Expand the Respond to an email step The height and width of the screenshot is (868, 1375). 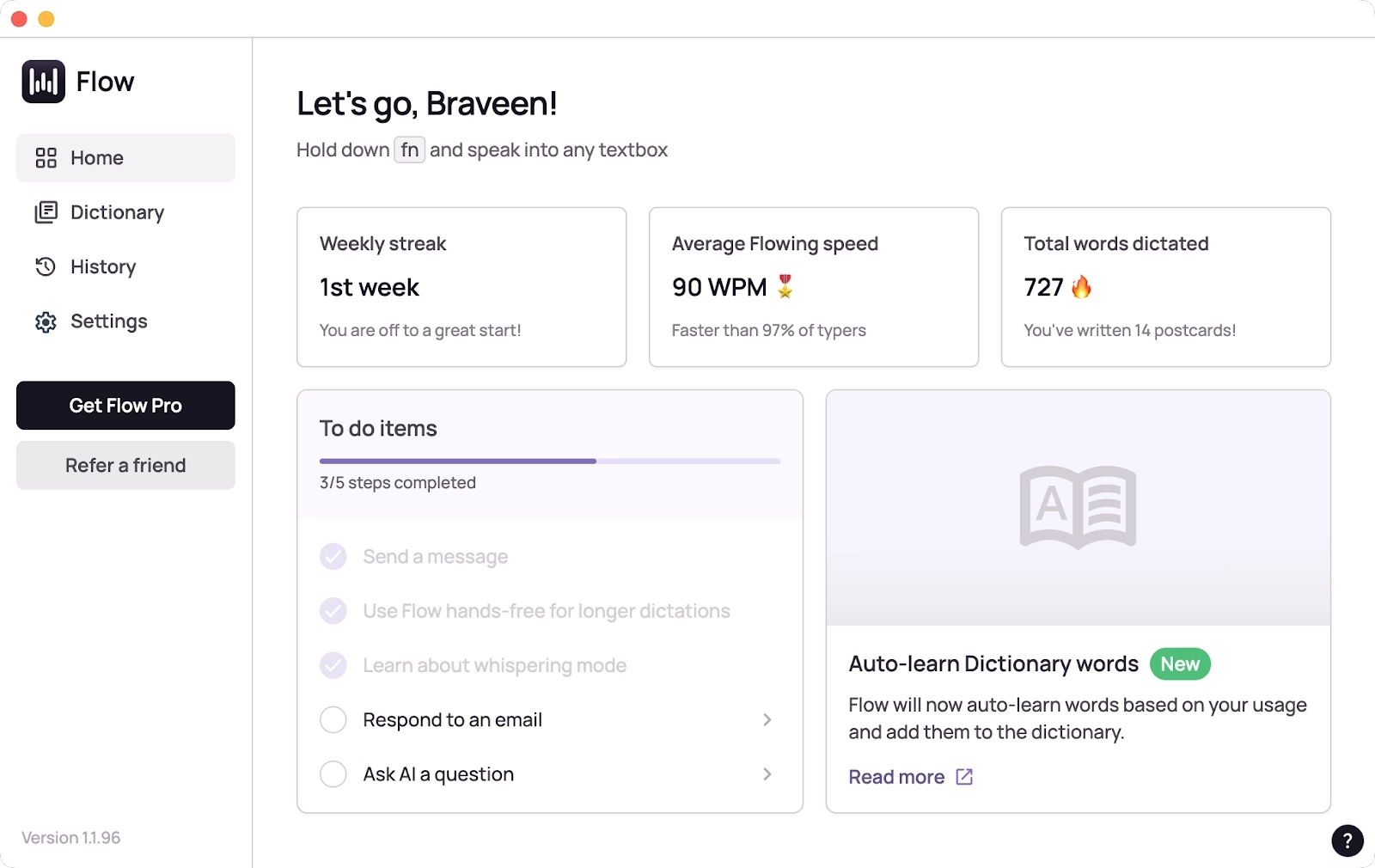[767, 719]
